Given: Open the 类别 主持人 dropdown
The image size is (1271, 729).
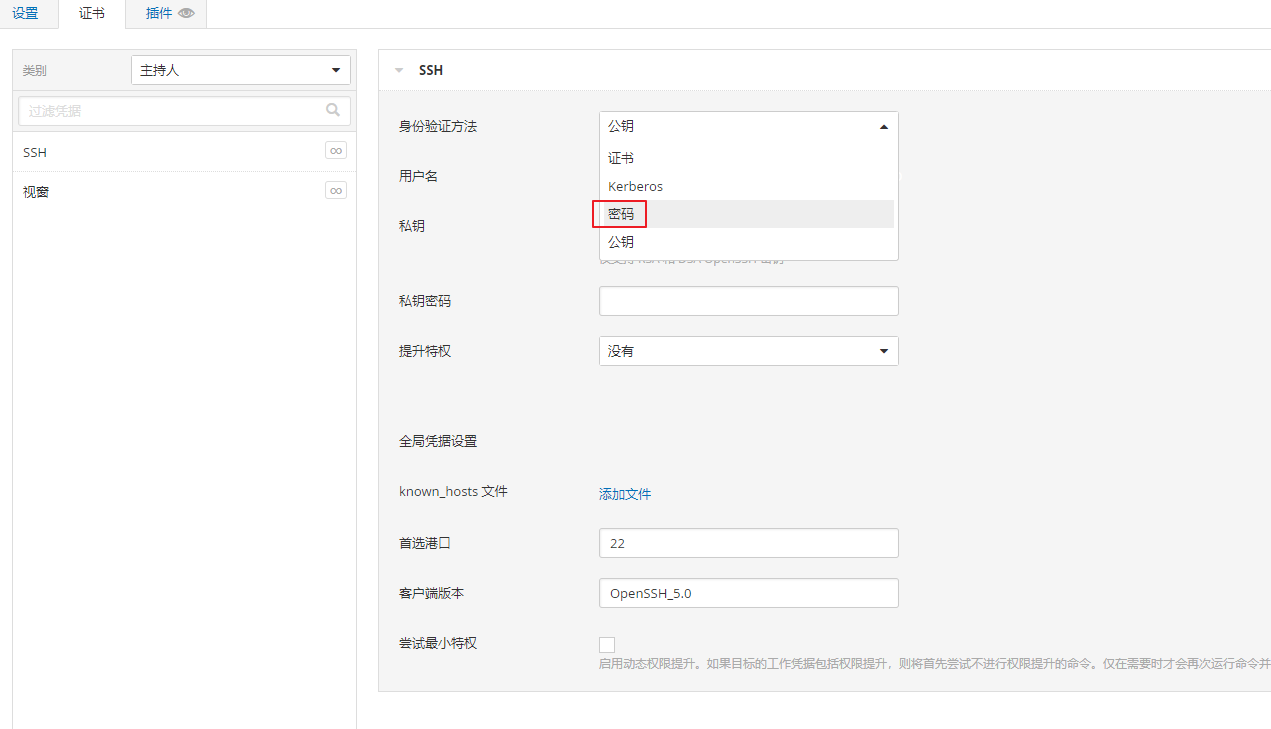Looking at the screenshot, I should pos(240,70).
